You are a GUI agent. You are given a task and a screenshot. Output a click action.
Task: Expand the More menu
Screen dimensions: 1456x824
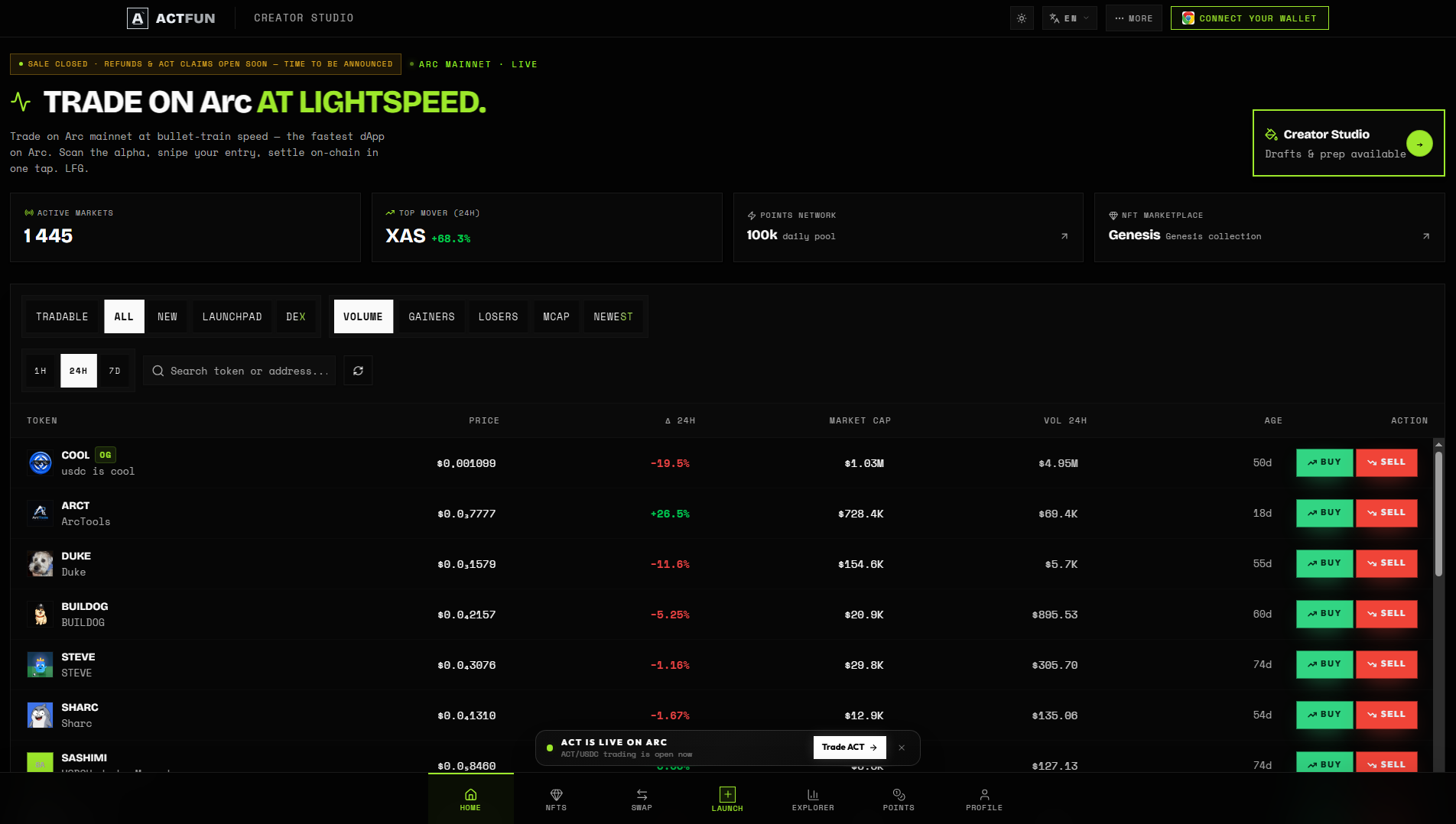tap(1134, 18)
